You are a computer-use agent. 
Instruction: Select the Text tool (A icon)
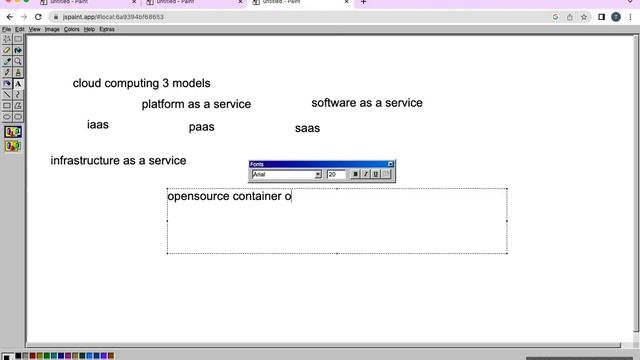click(x=18, y=84)
